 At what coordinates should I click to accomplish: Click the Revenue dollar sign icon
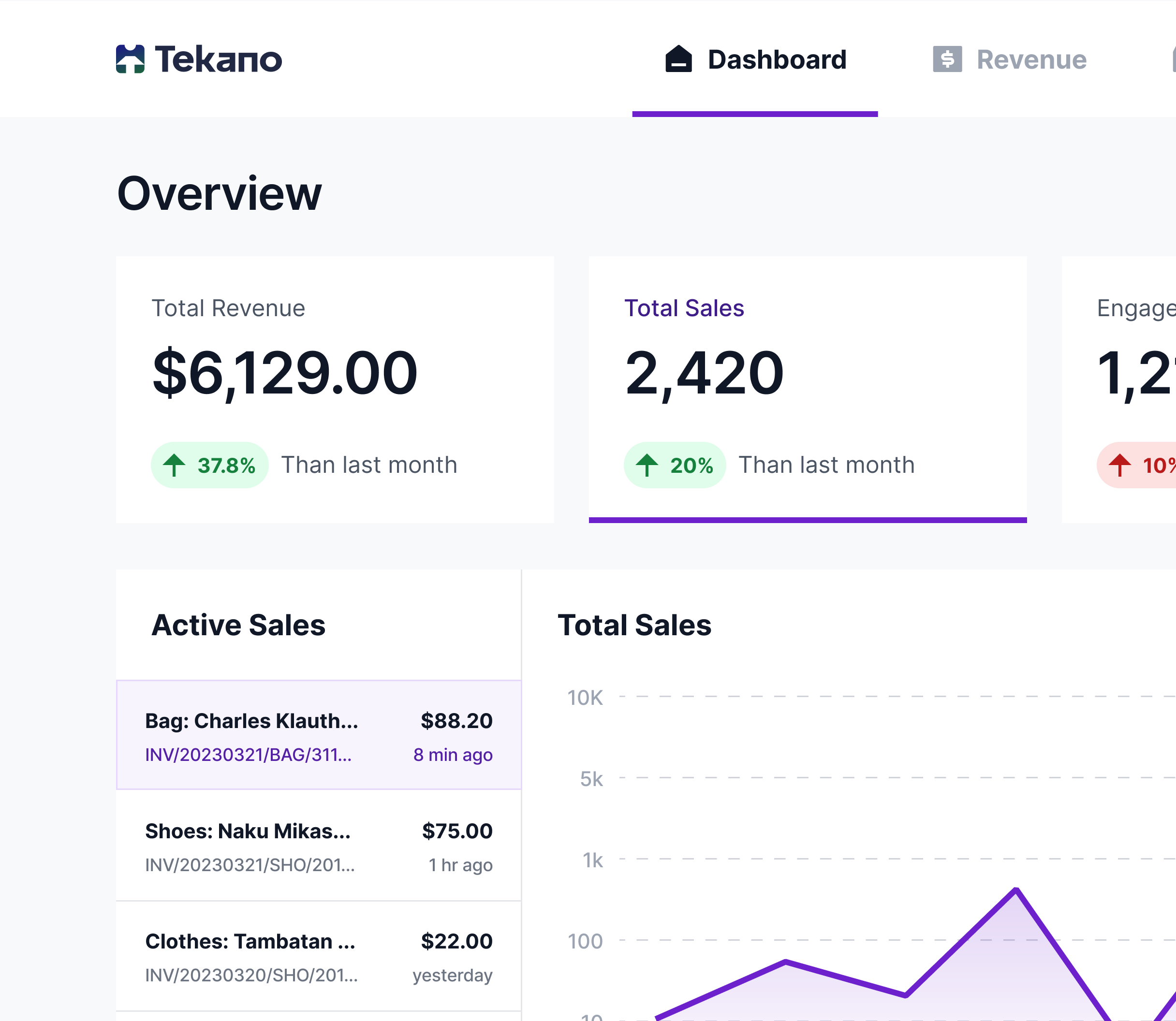947,59
